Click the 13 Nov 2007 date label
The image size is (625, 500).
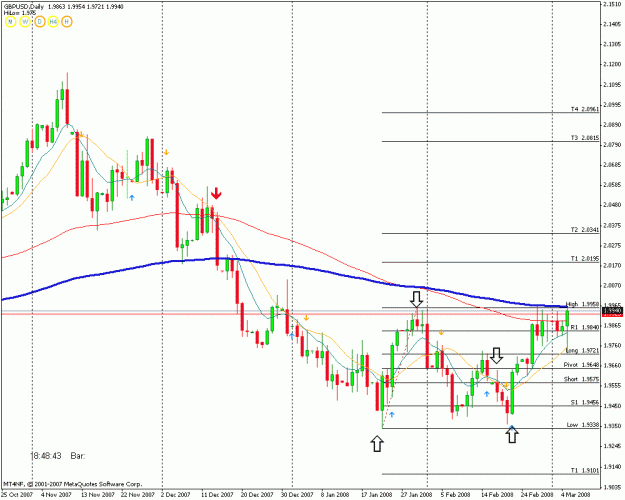click(98, 494)
